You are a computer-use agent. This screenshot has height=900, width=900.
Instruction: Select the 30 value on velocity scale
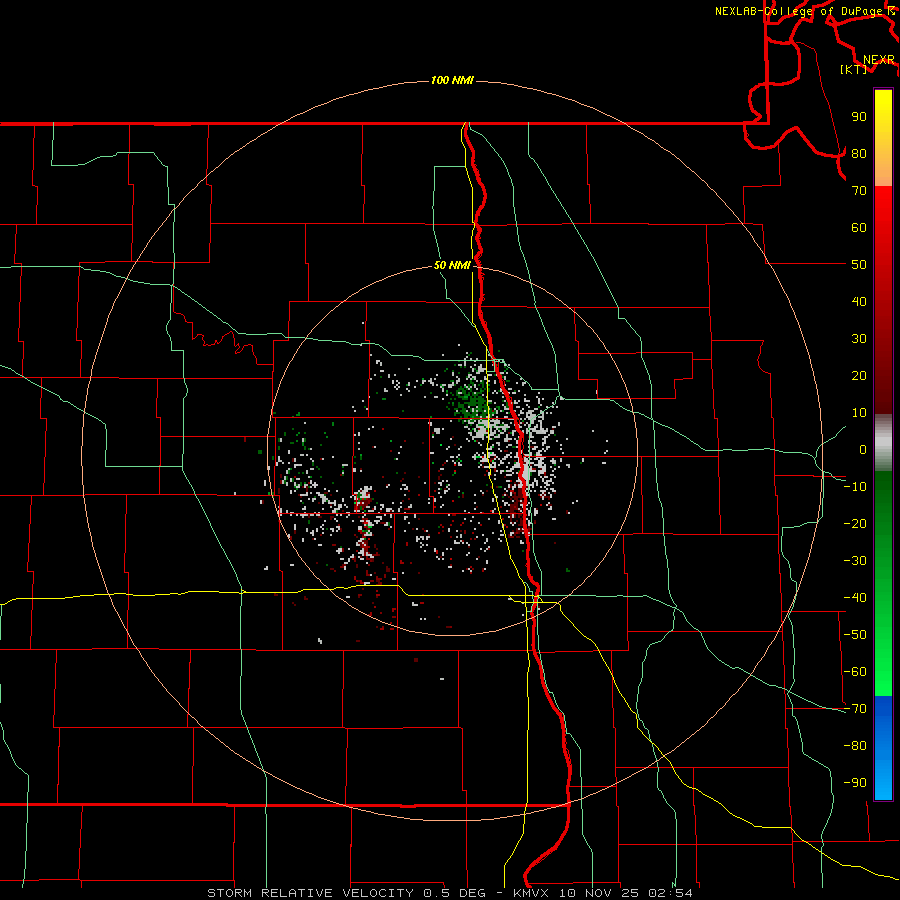coord(859,339)
